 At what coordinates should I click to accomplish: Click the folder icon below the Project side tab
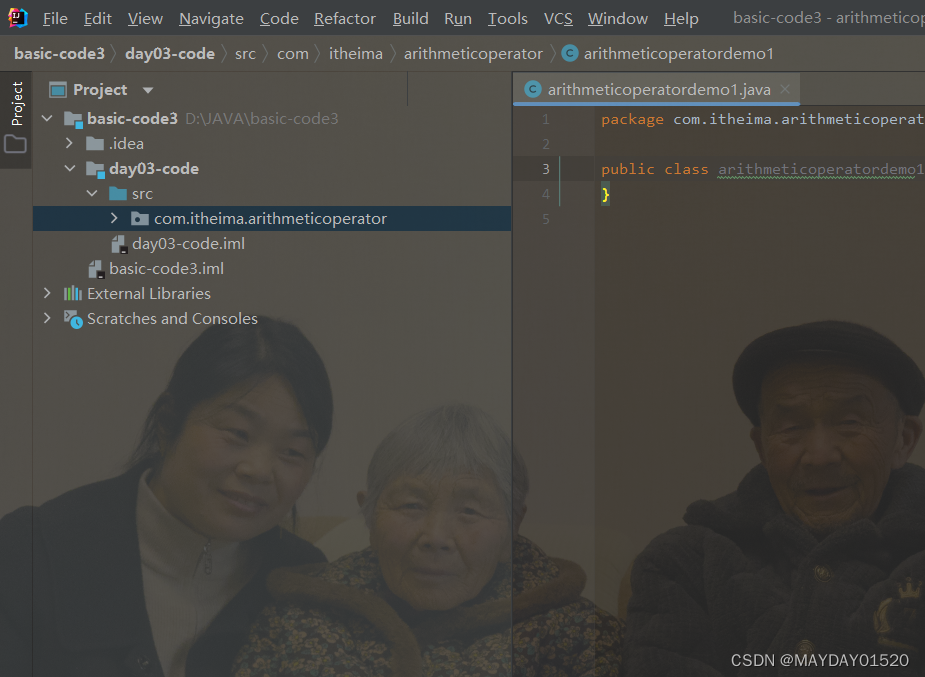(15, 144)
